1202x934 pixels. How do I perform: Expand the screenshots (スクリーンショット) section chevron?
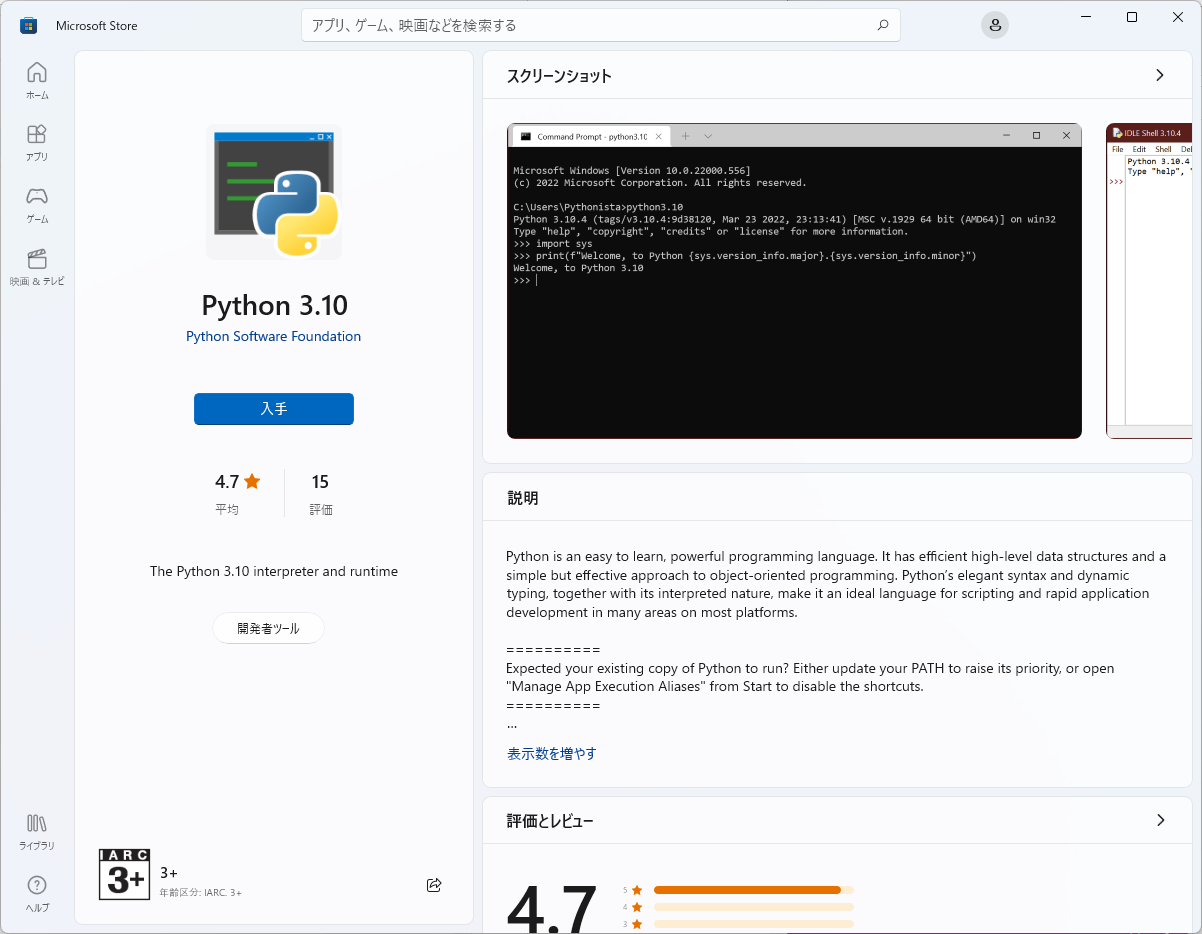(1160, 75)
